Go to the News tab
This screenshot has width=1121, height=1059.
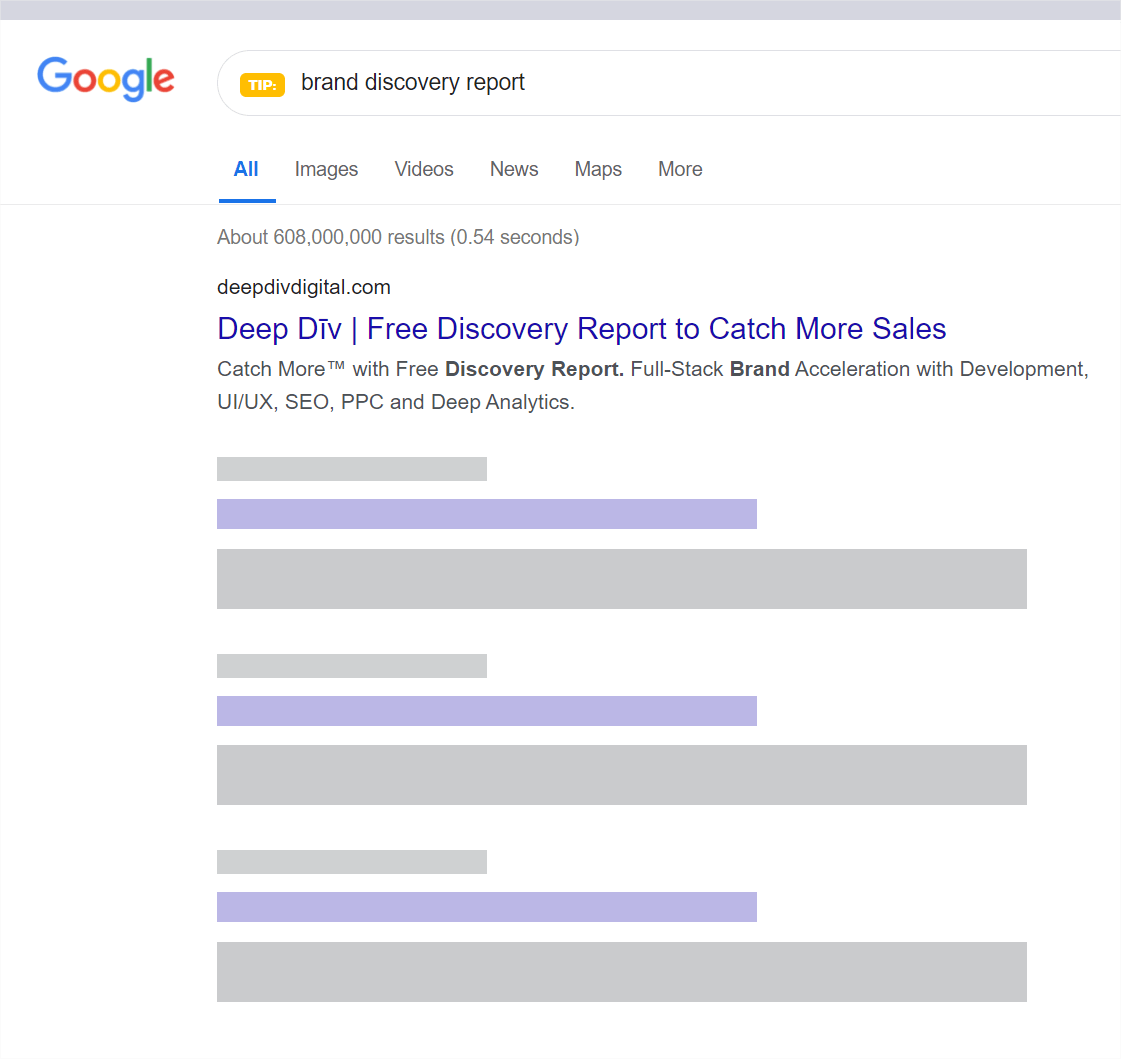point(514,169)
